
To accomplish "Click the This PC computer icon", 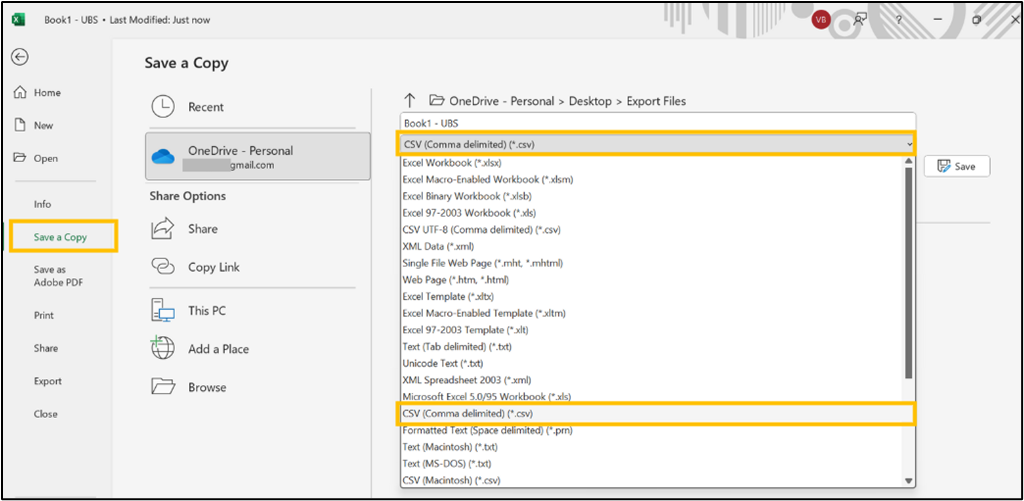I will coord(163,310).
